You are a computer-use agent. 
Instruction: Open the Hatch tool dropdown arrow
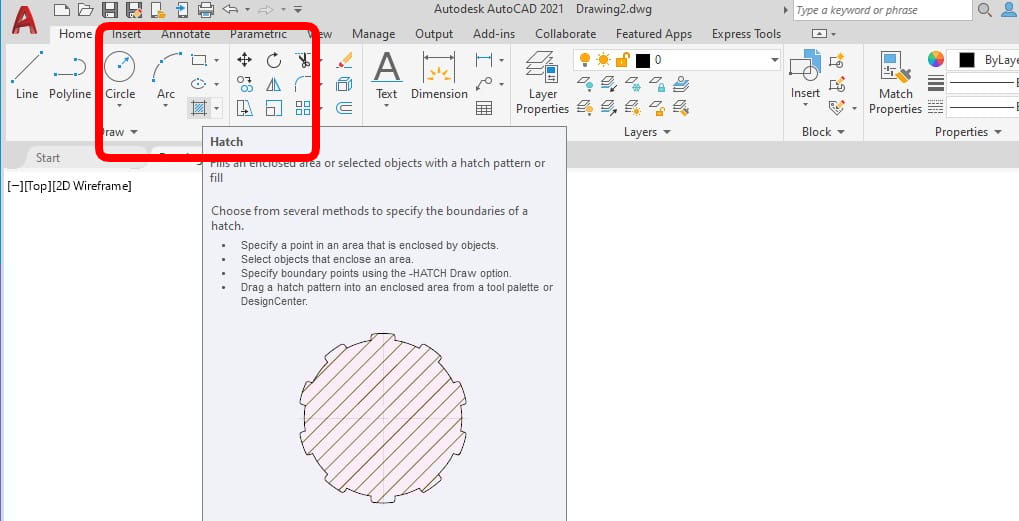point(216,108)
